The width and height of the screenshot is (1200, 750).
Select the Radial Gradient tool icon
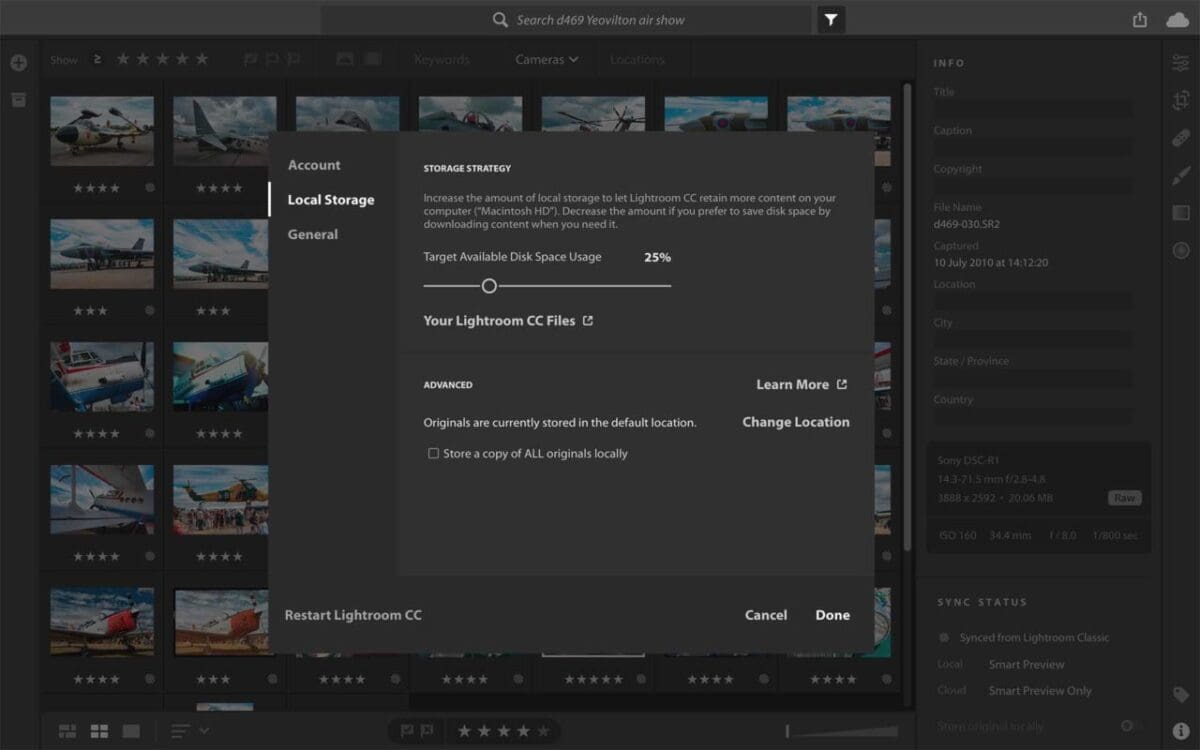pos(1181,250)
